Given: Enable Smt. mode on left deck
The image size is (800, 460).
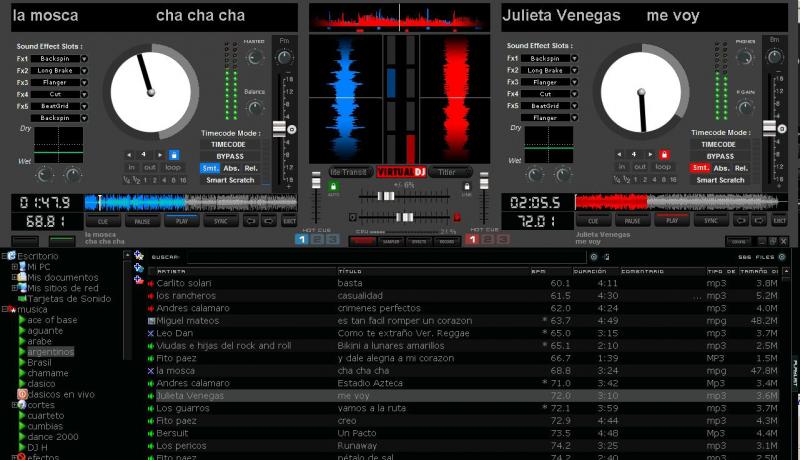Looking at the screenshot, I should click(x=209, y=168).
